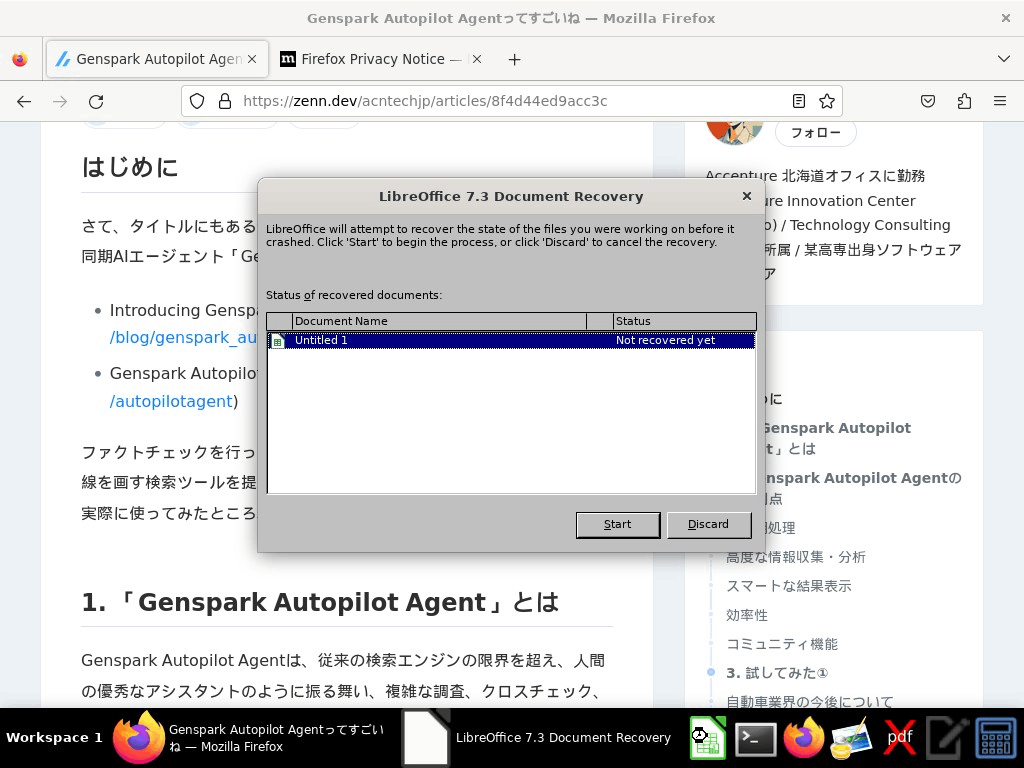The image size is (1024, 768).
Task: Click the はじめに heading
Action: click(x=130, y=167)
